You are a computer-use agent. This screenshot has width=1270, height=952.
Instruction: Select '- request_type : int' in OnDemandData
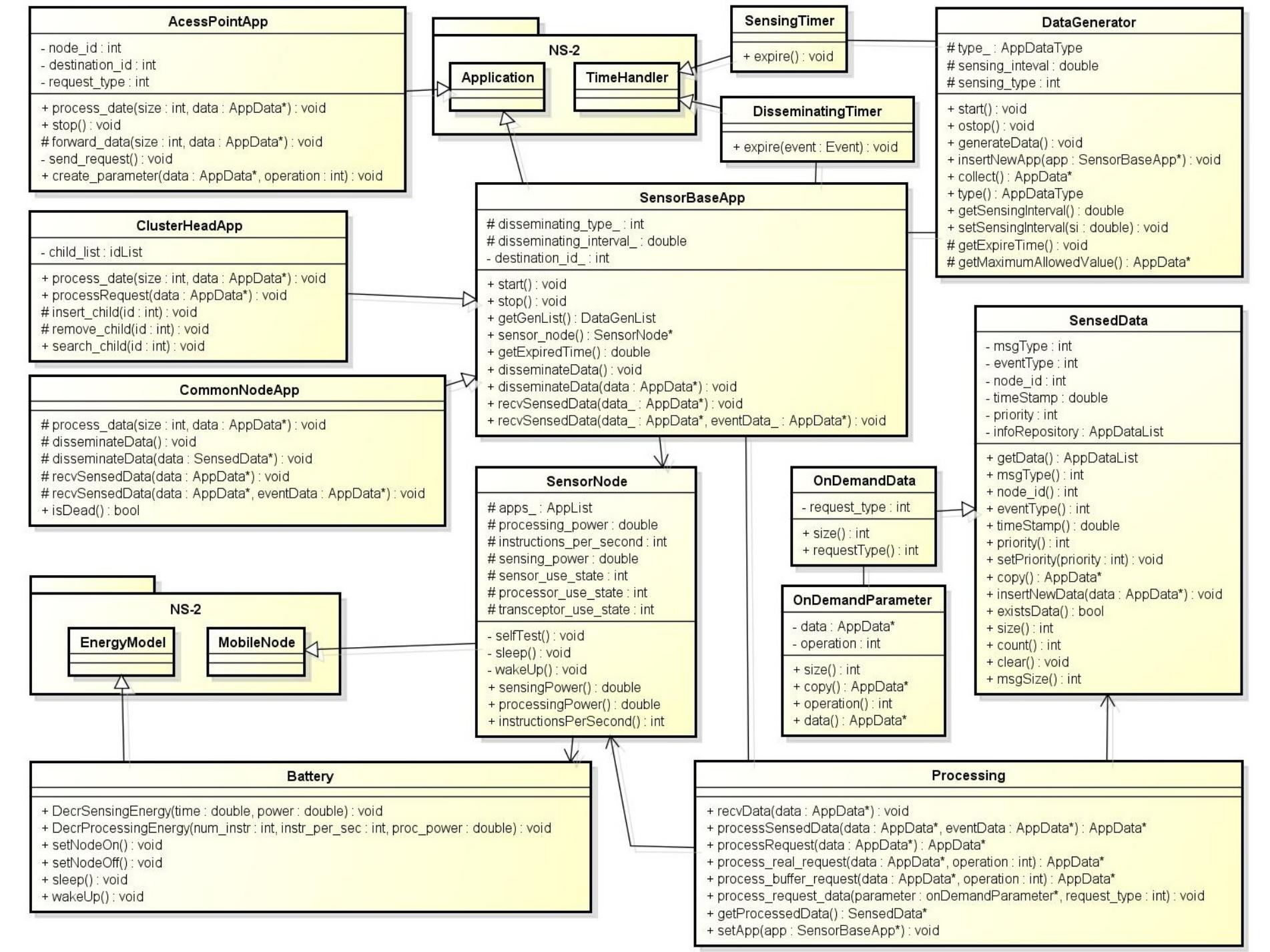[x=856, y=507]
